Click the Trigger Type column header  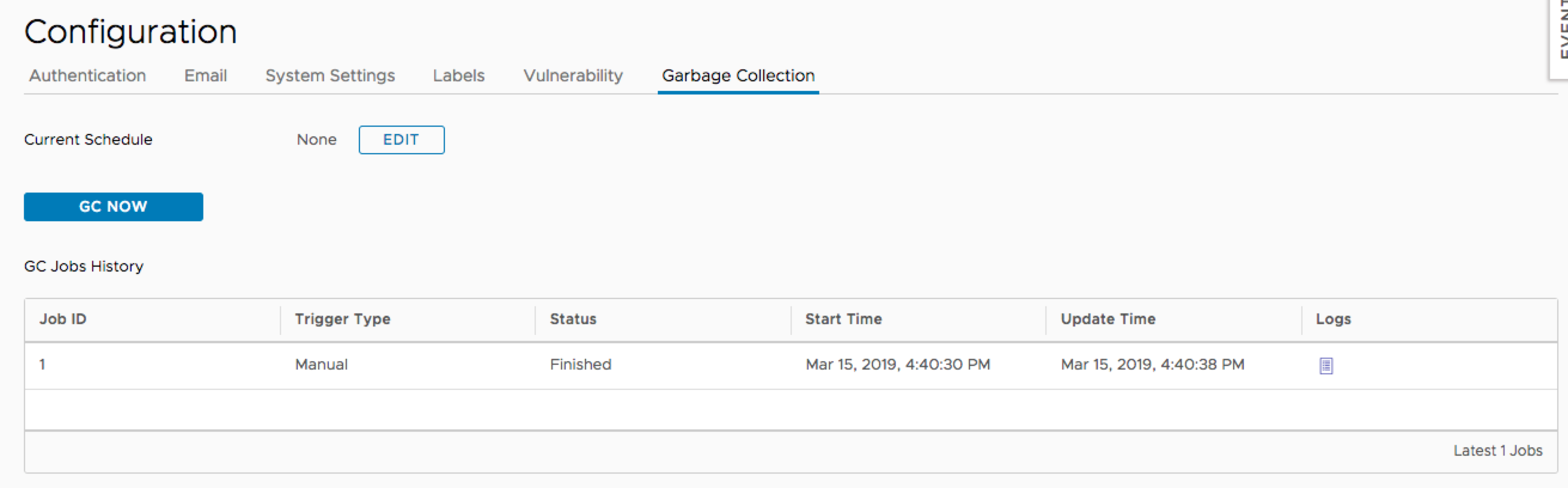[342, 319]
